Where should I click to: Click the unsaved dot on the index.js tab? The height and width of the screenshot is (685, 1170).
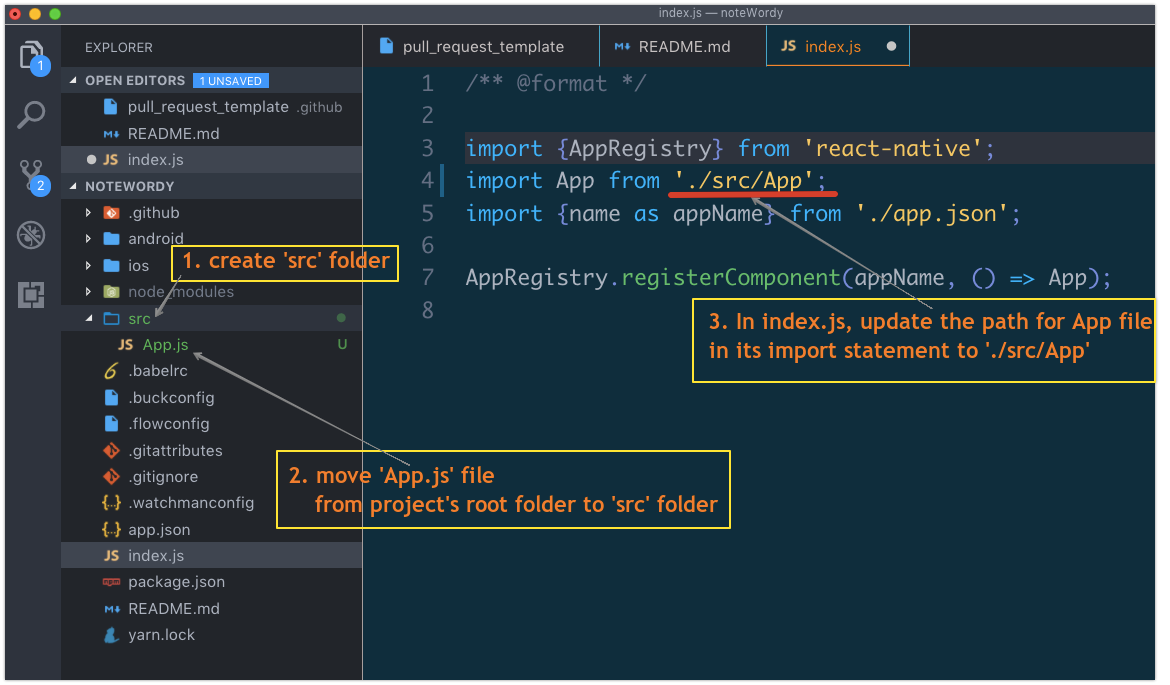[x=892, y=45]
